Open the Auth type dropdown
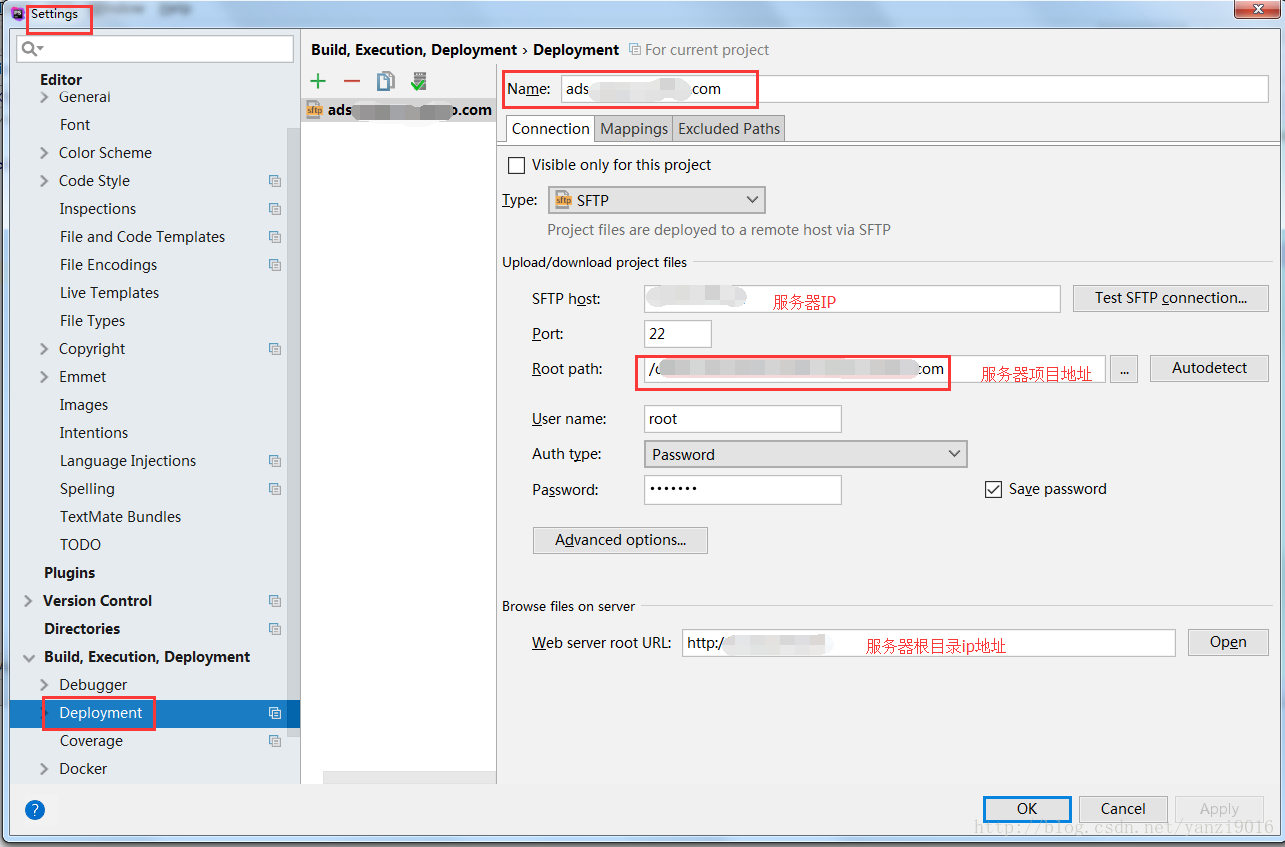 pyautogui.click(x=806, y=454)
